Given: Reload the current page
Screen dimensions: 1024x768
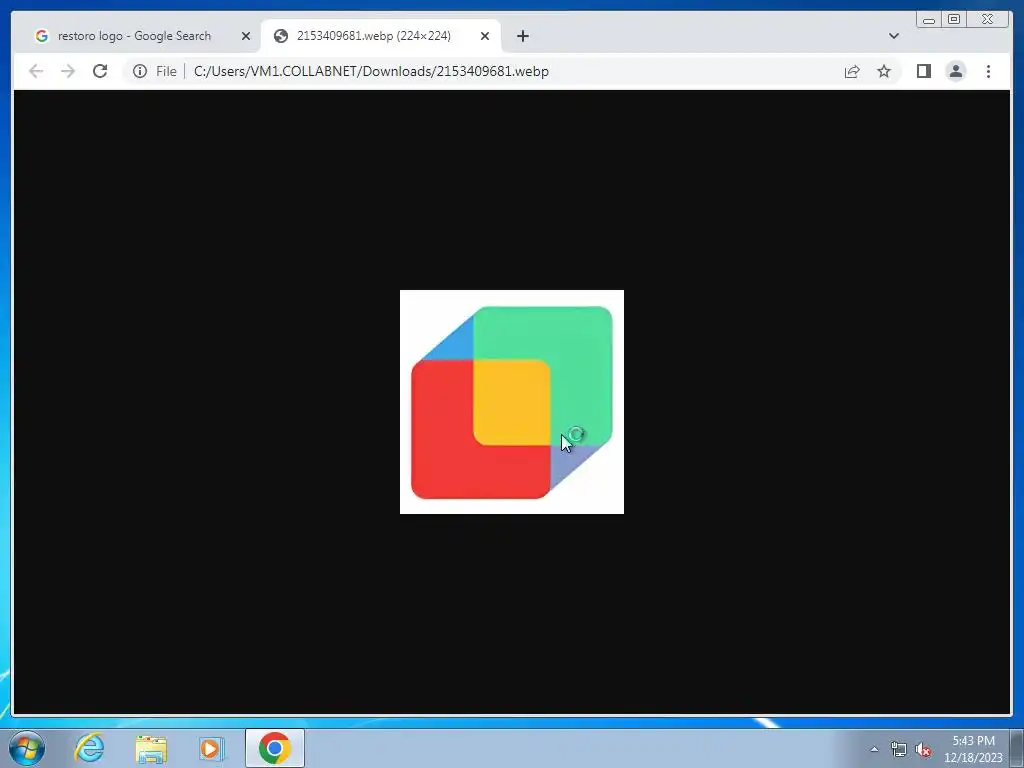Looking at the screenshot, I should click(x=100, y=71).
